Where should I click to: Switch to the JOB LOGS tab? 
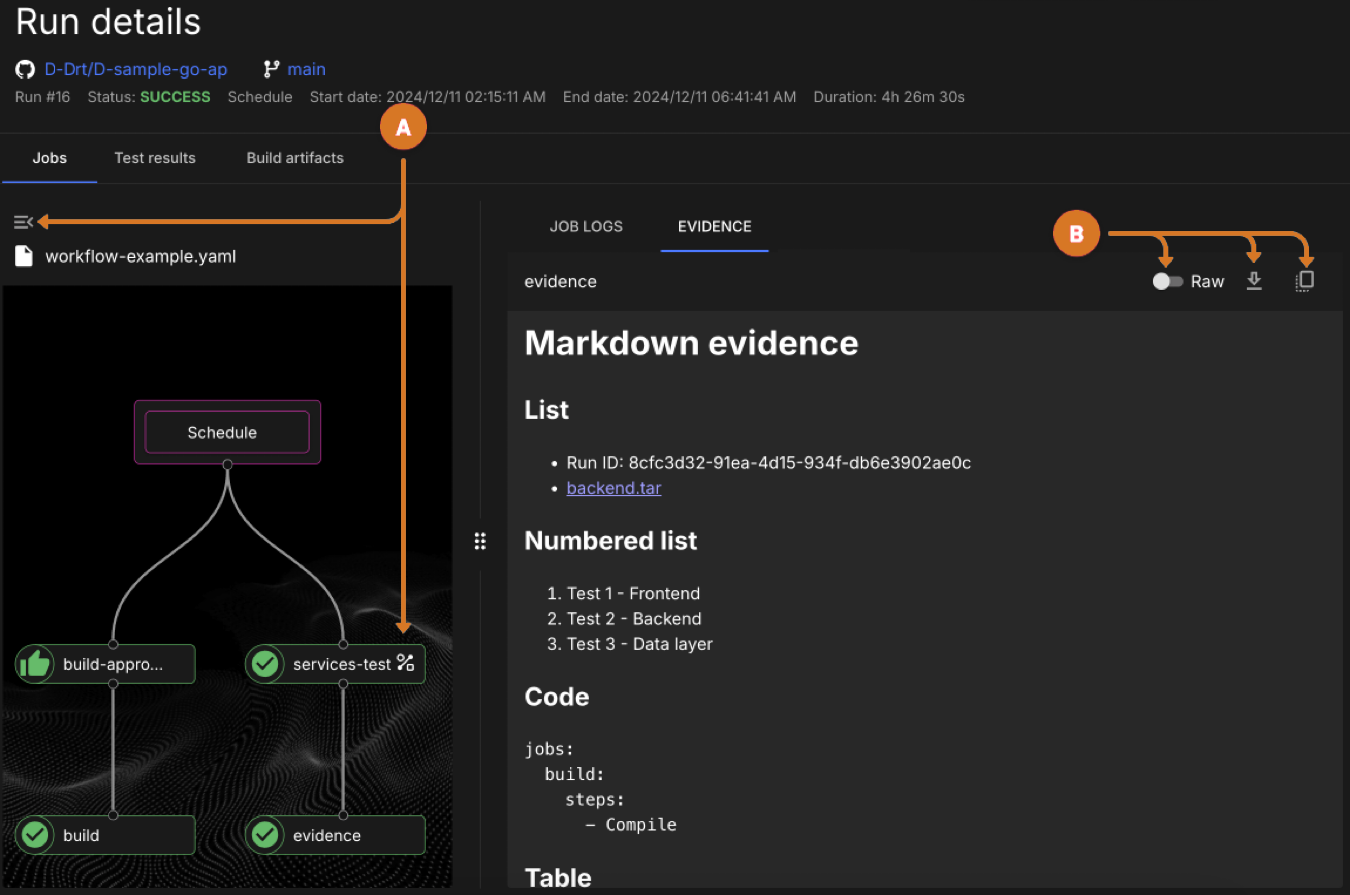click(x=586, y=226)
